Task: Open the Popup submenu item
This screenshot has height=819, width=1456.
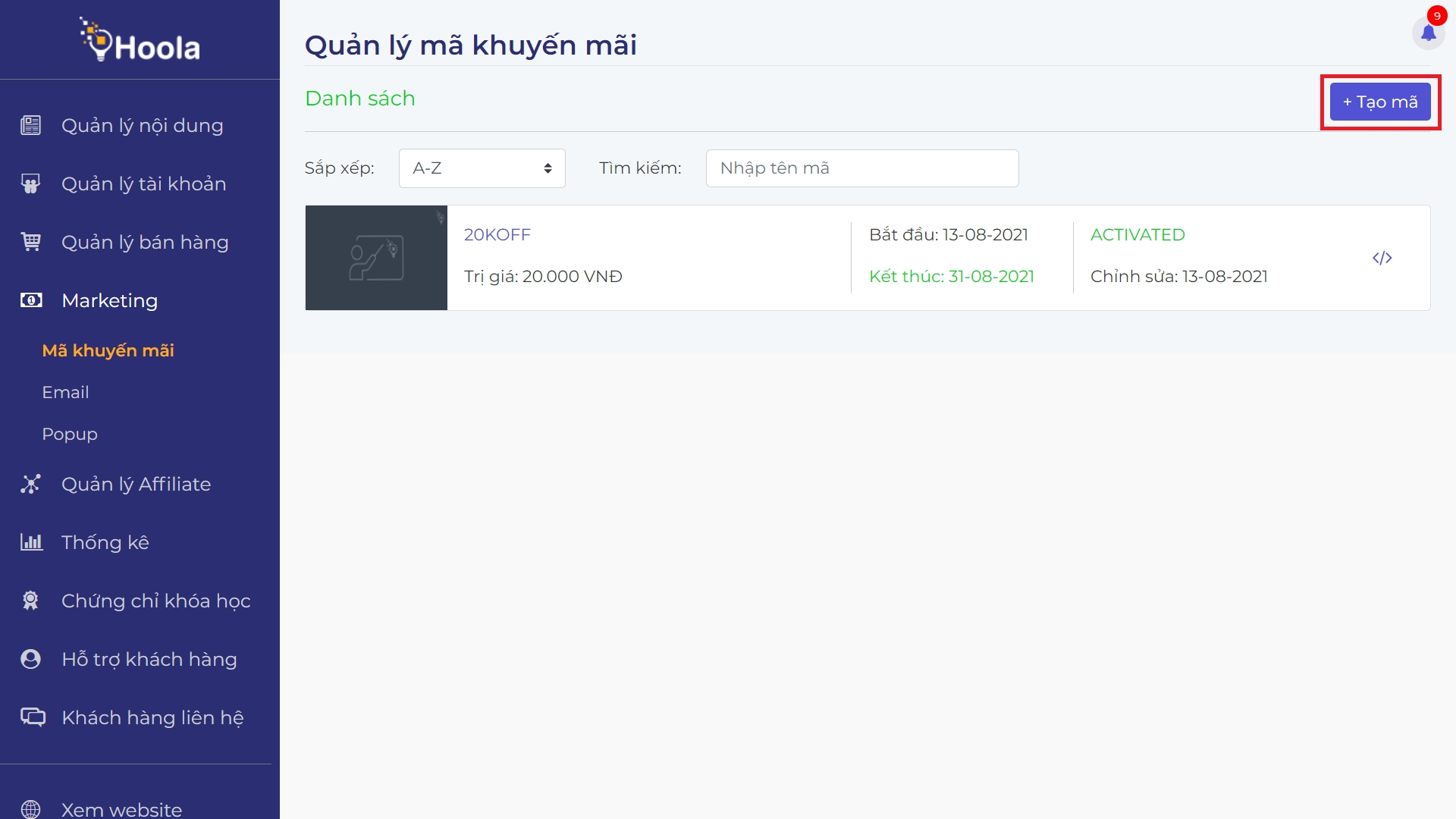Action: pos(70,434)
